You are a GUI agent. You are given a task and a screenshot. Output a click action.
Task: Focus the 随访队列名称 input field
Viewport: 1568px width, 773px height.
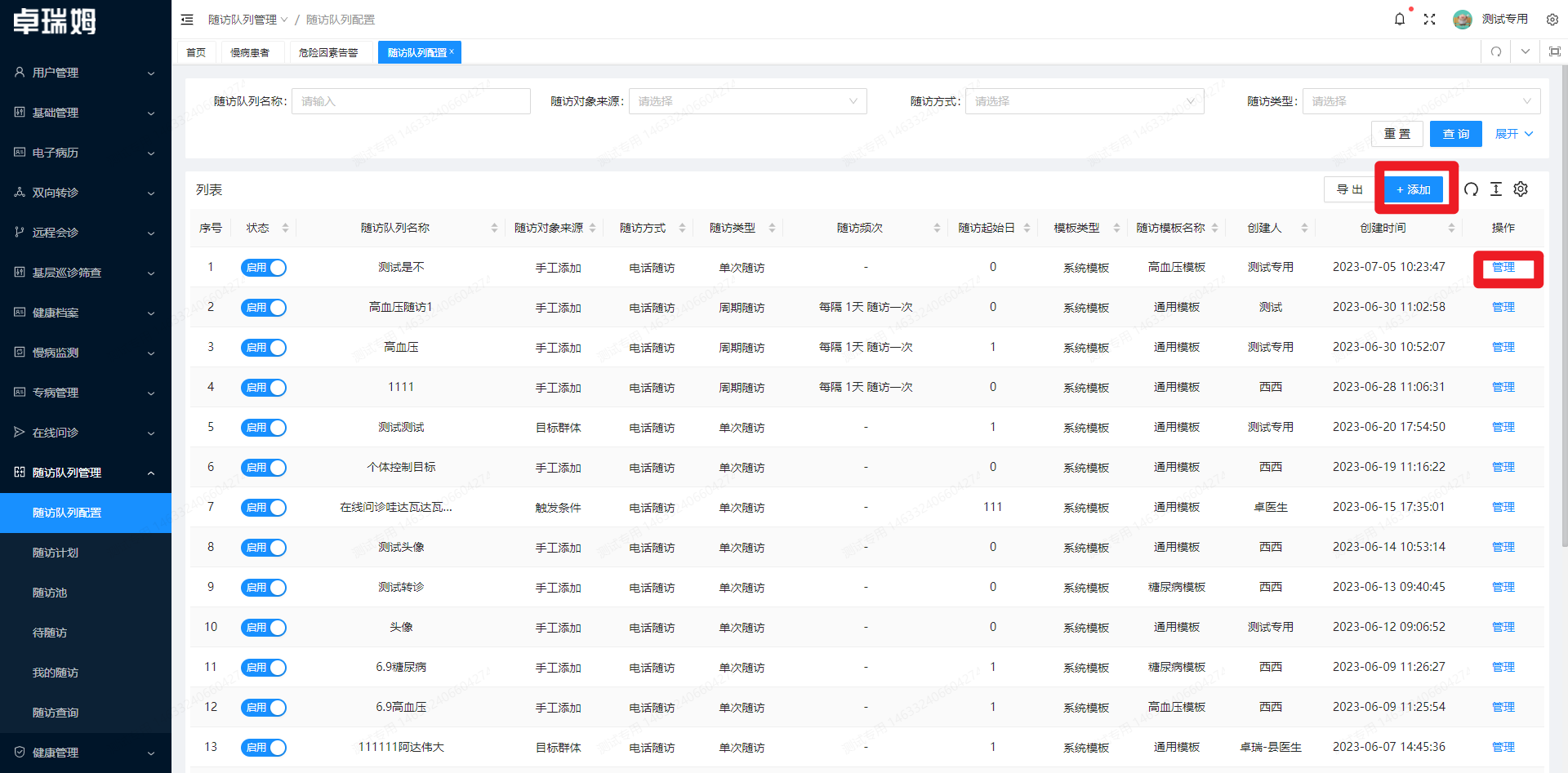pyautogui.click(x=411, y=101)
